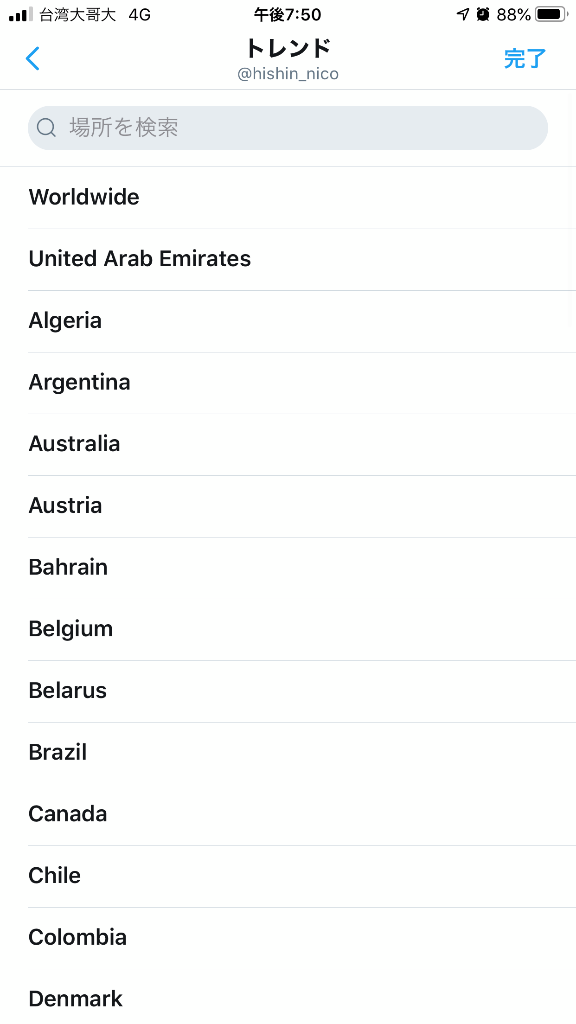Tap the battery icon in status bar
The image size is (576, 1024).
(552, 14)
